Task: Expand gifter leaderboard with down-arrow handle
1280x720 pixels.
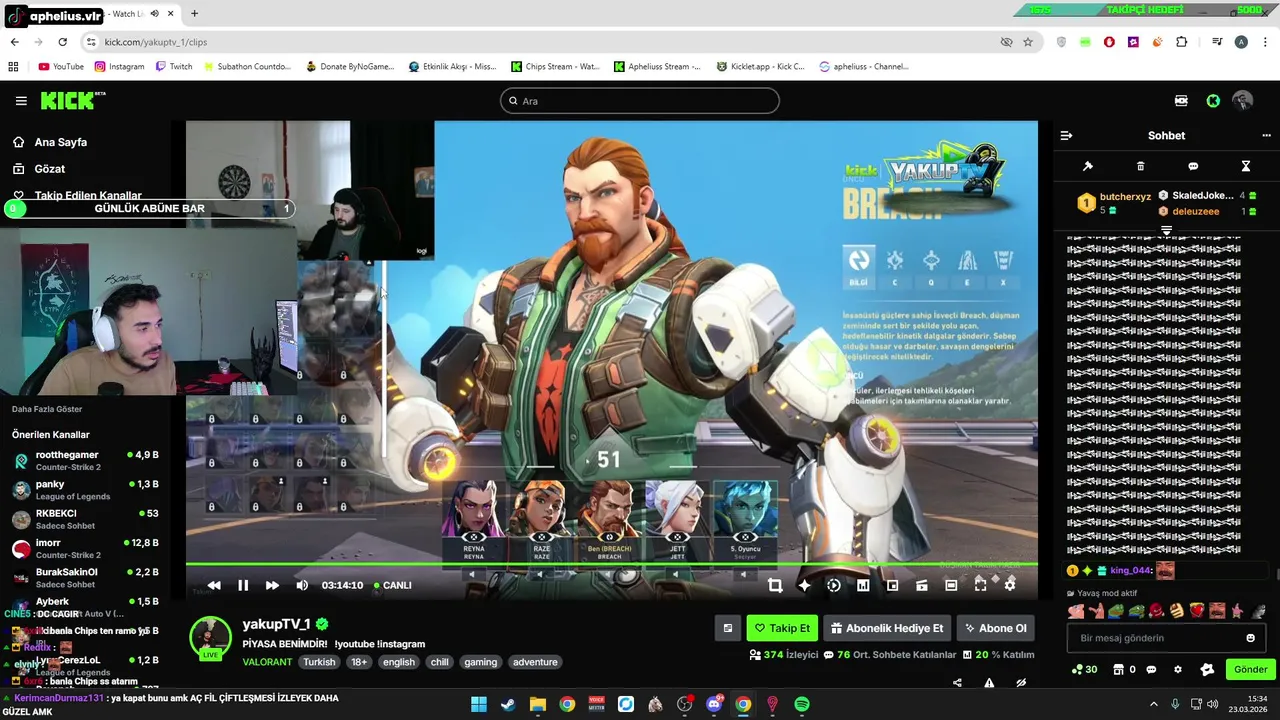Action: (1166, 231)
